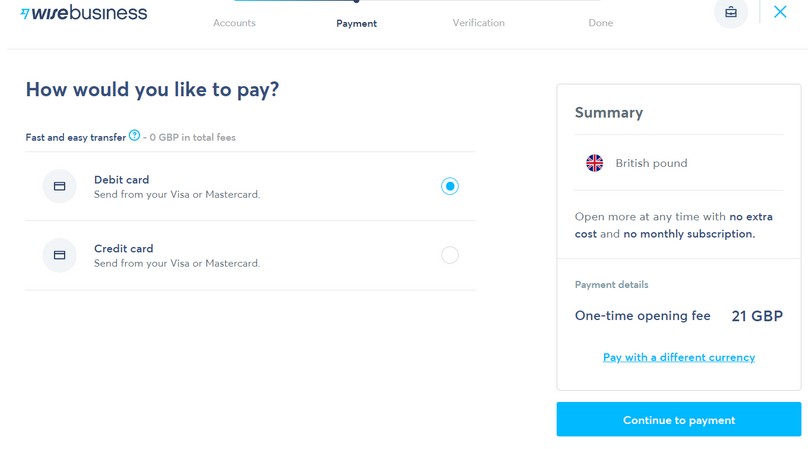Click the British flag icon

pyautogui.click(x=594, y=163)
